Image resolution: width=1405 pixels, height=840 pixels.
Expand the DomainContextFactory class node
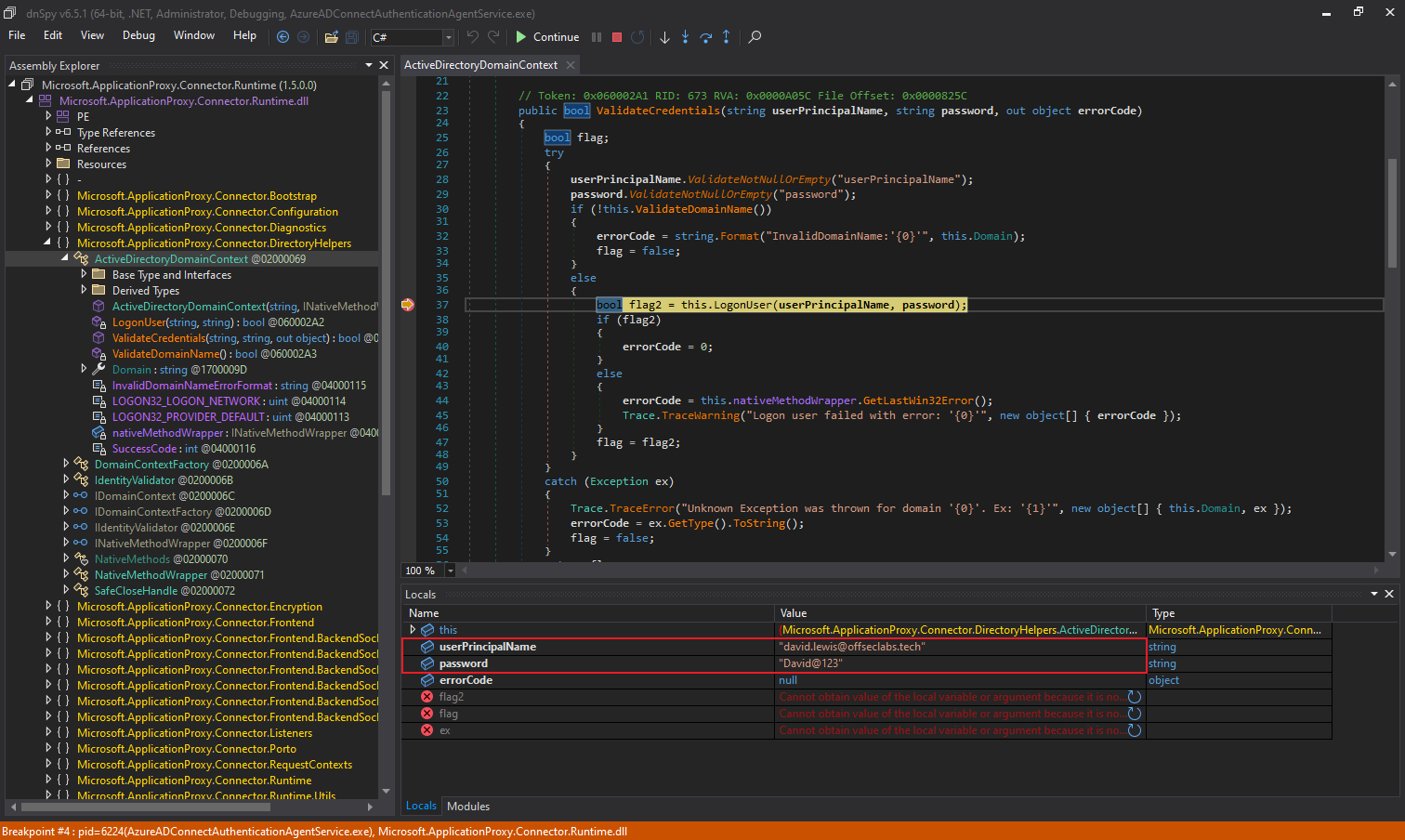coord(66,464)
